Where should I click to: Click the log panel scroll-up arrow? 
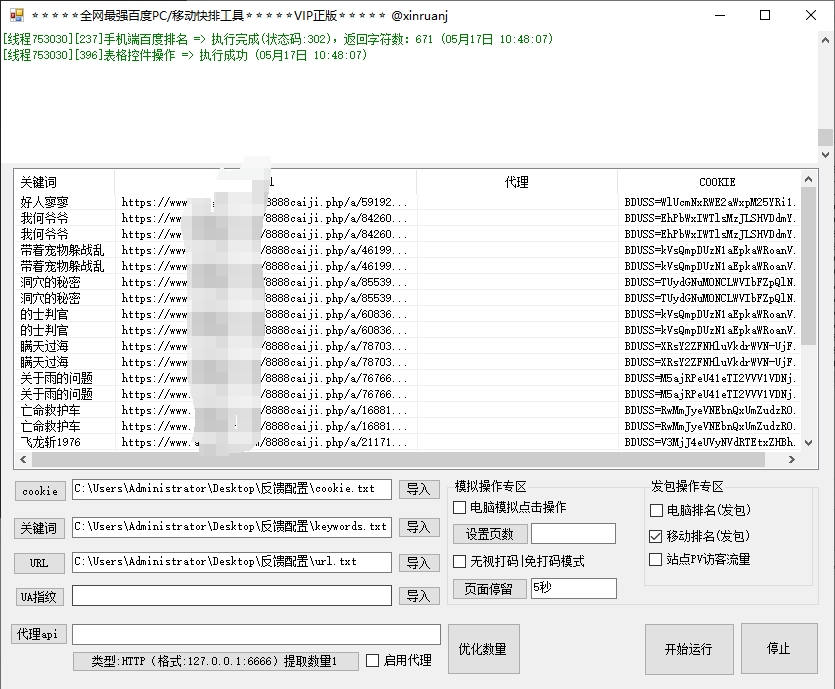click(x=825, y=40)
